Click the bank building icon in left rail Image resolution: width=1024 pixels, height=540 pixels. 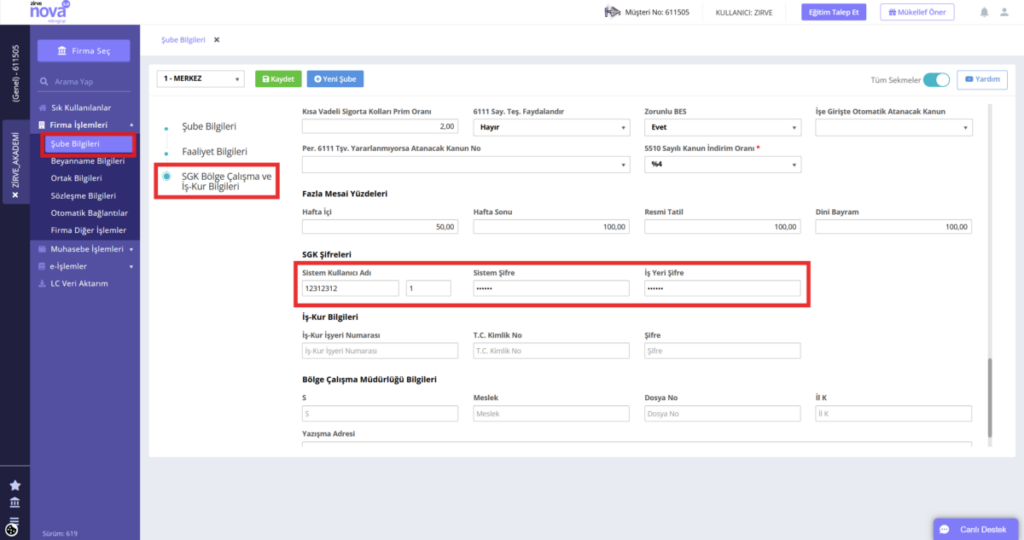pyautogui.click(x=15, y=502)
